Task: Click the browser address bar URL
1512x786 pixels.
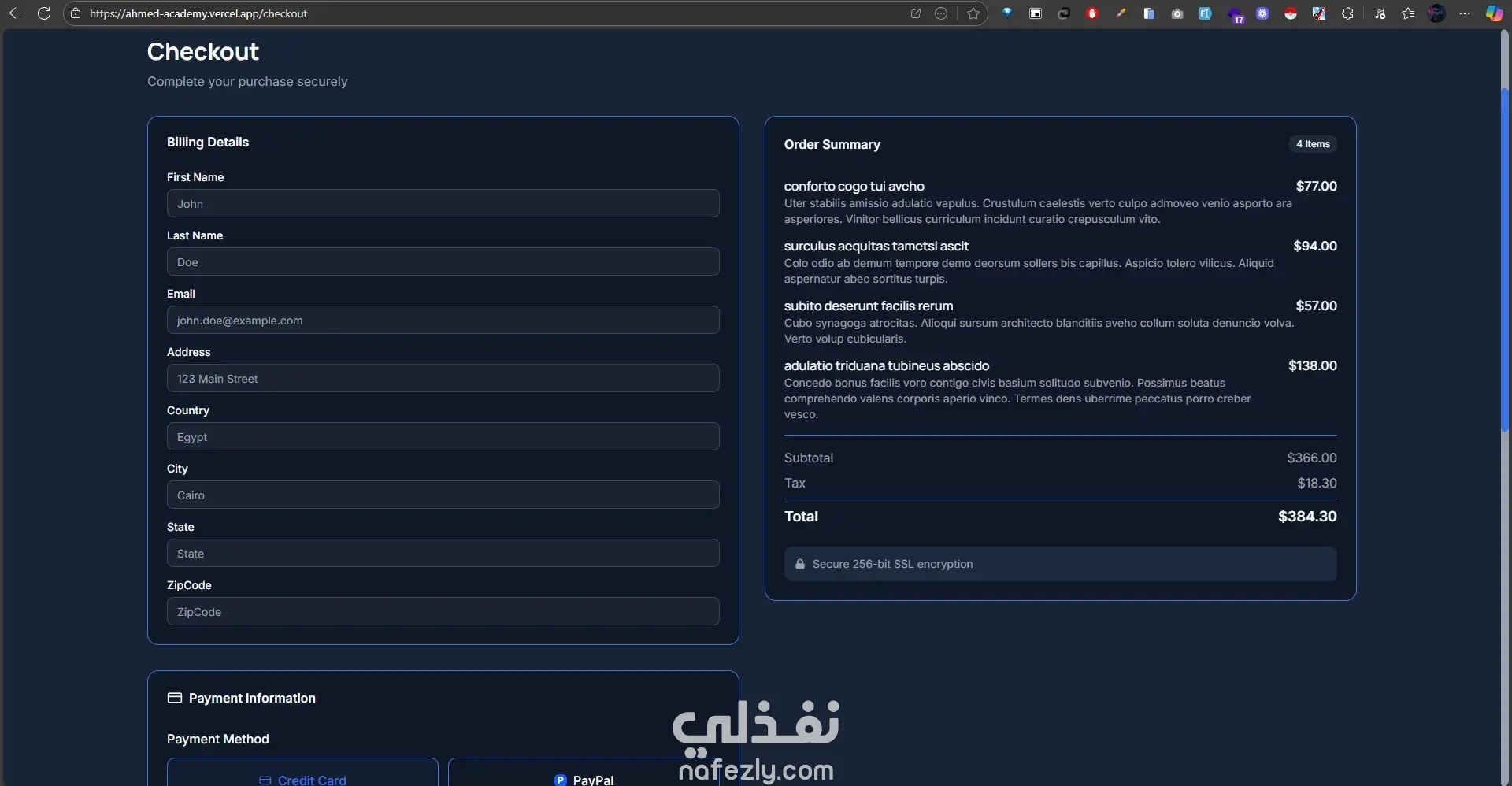Action: tap(198, 13)
